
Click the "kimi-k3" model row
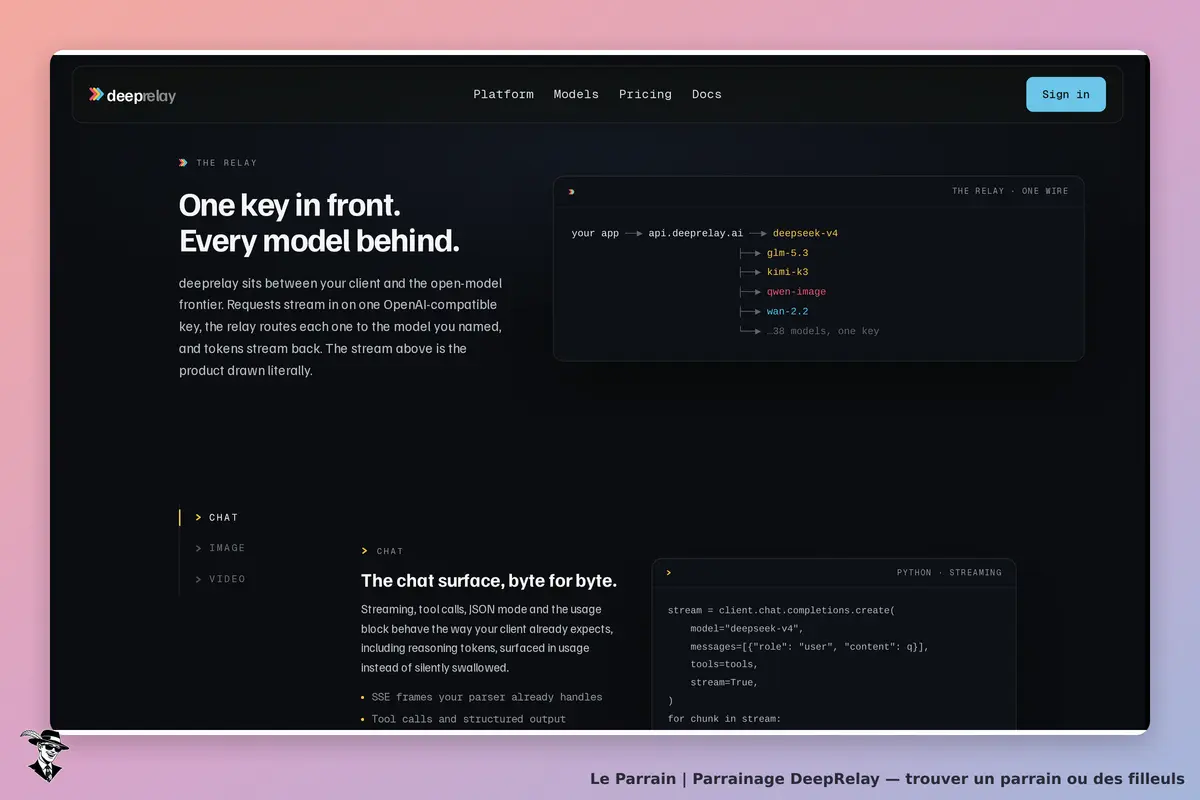(787, 272)
